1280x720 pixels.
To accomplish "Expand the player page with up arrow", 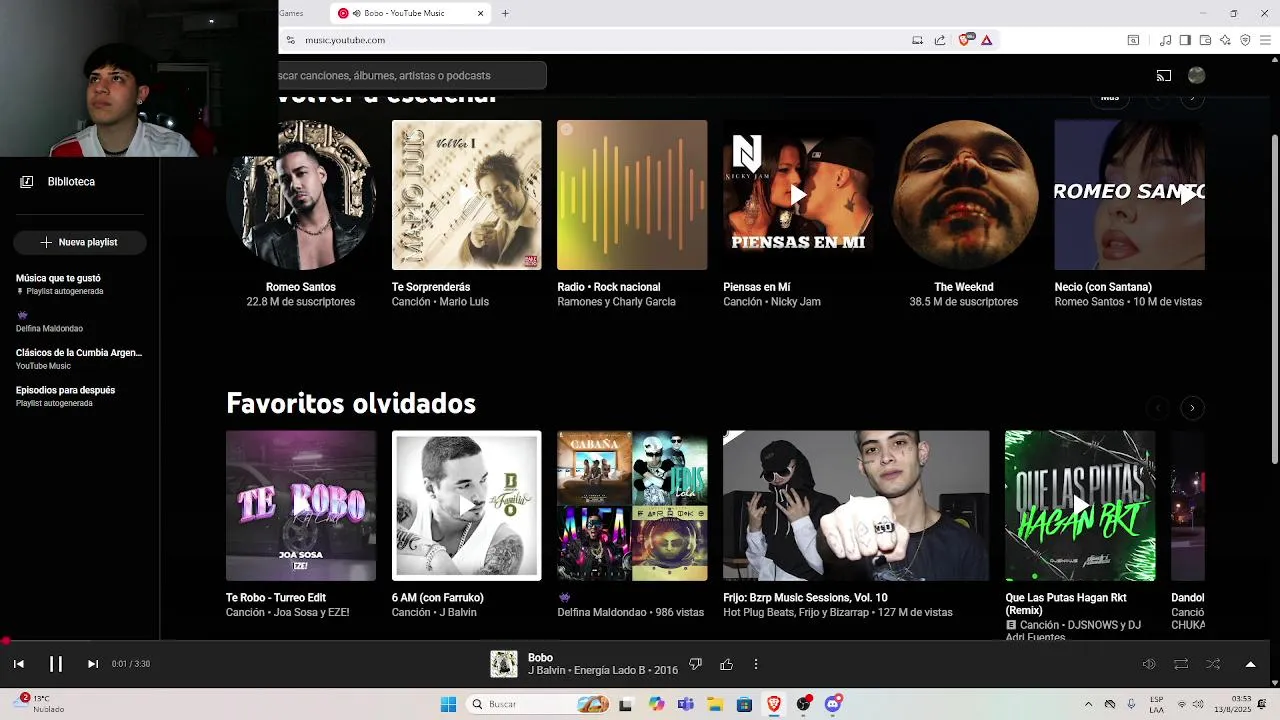I will point(1250,664).
